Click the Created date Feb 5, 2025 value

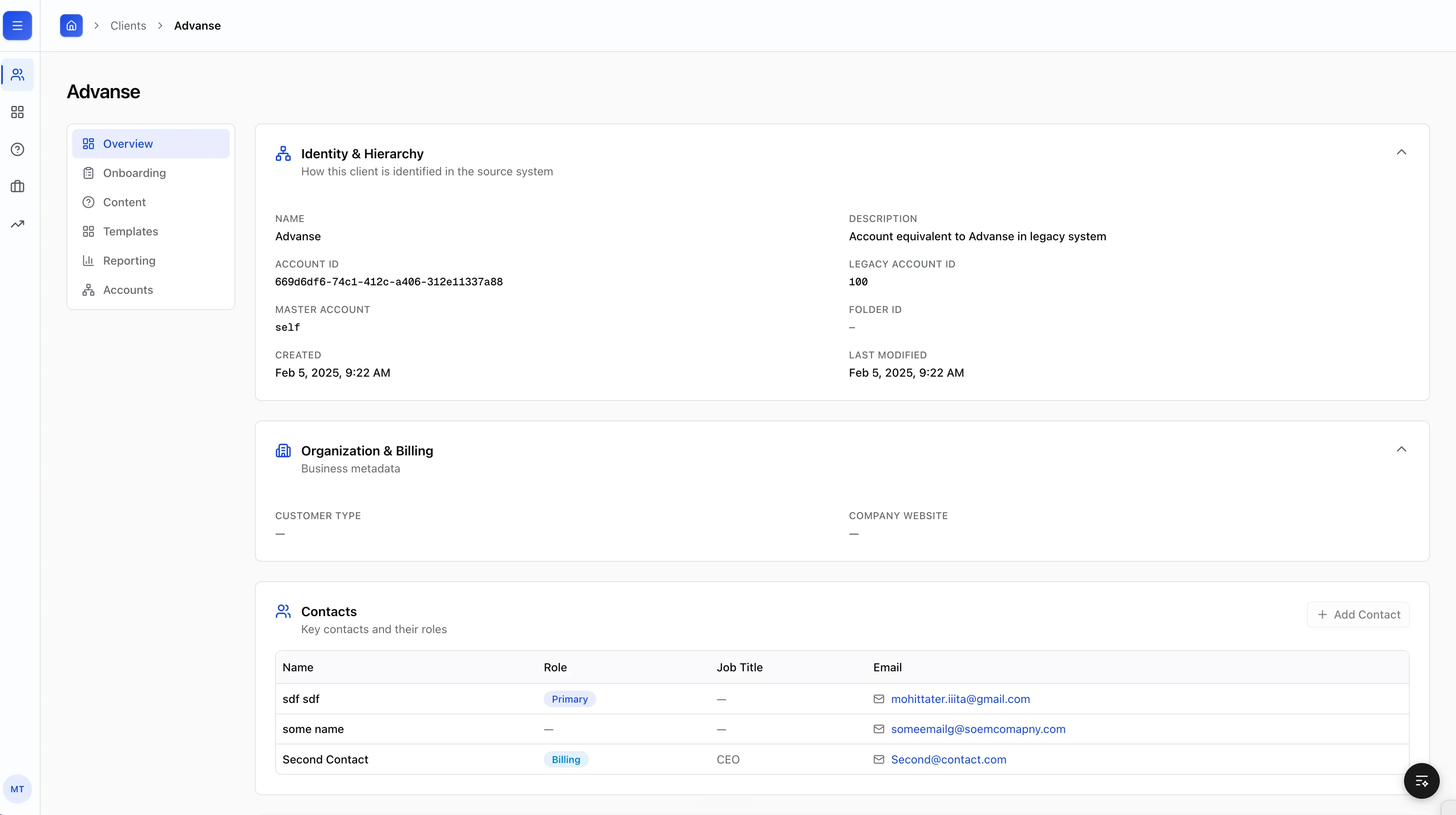[x=332, y=373]
